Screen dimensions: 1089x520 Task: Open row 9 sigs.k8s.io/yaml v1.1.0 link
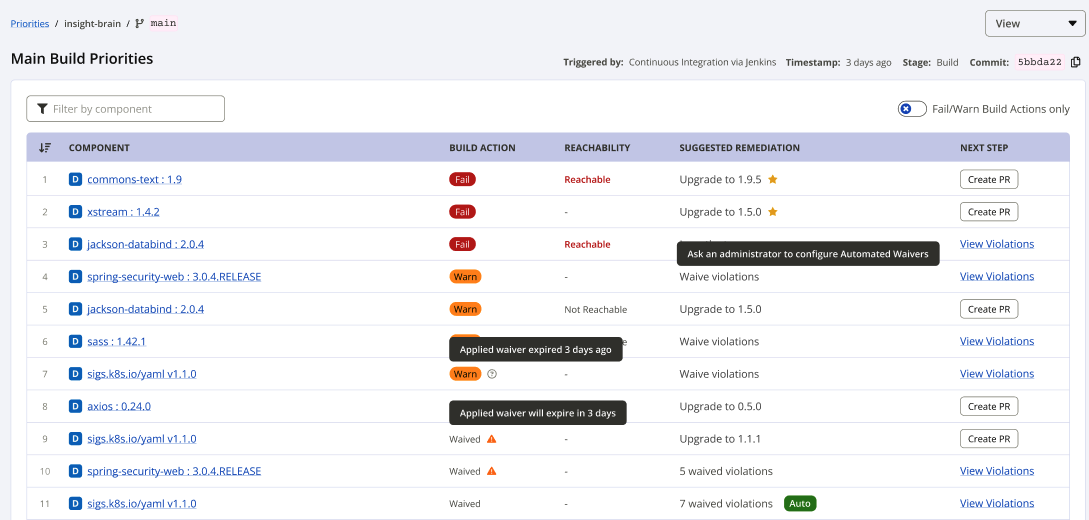click(x=142, y=439)
